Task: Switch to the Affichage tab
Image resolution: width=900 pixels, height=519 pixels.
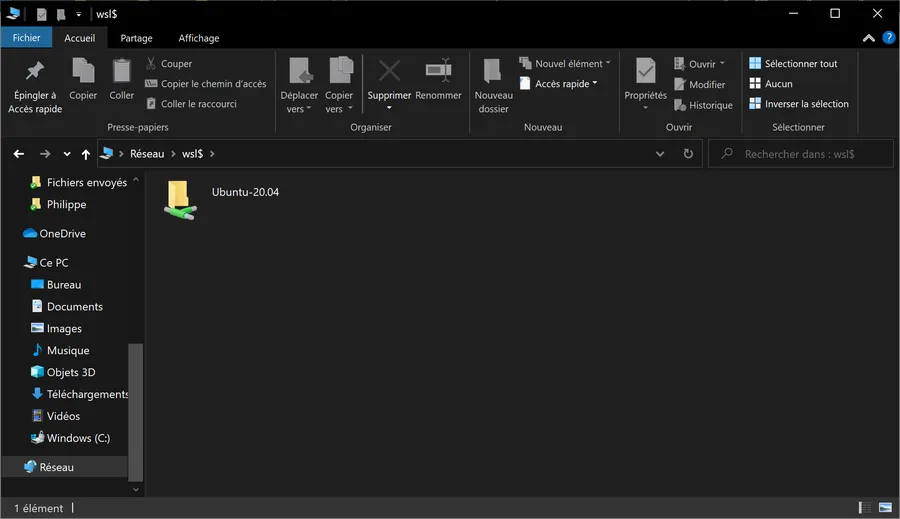Action: (199, 38)
